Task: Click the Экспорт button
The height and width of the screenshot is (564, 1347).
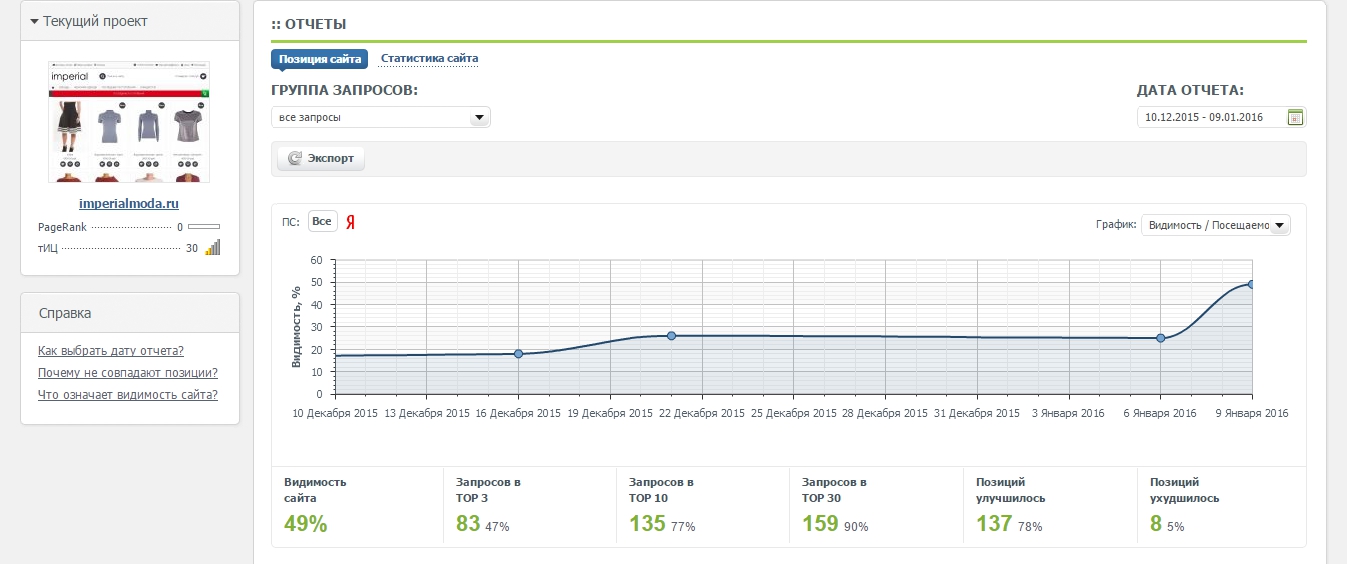Action: click(x=321, y=158)
